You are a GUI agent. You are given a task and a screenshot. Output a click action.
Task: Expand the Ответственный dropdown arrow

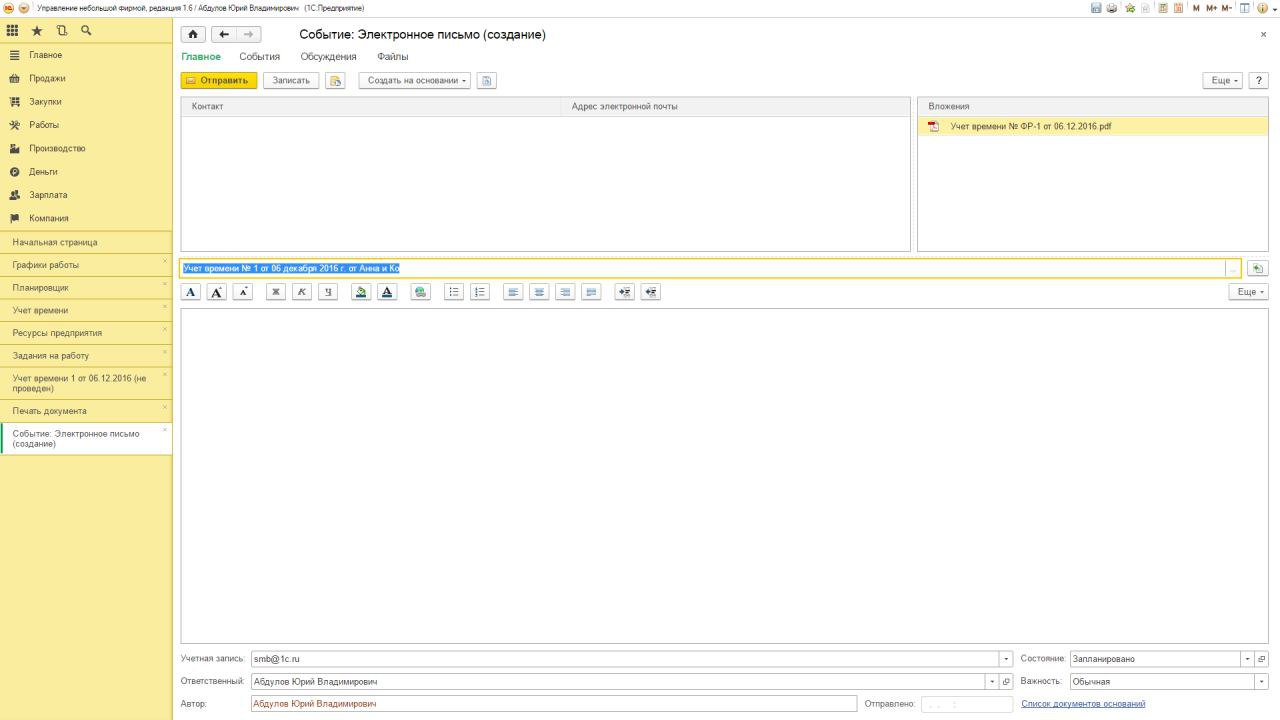pyautogui.click(x=992, y=682)
